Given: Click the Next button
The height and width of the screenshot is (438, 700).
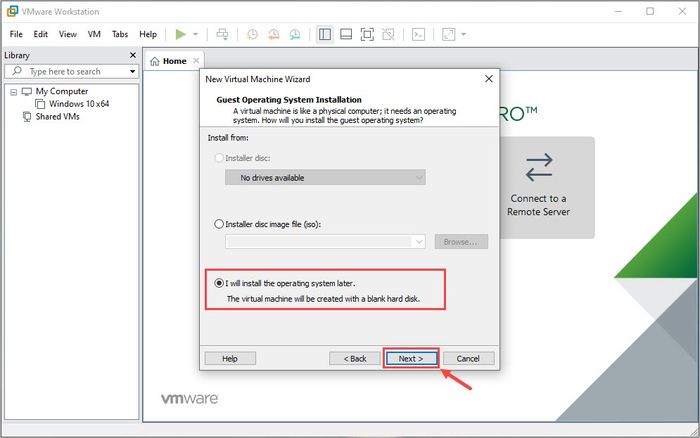Looking at the screenshot, I should tap(411, 359).
